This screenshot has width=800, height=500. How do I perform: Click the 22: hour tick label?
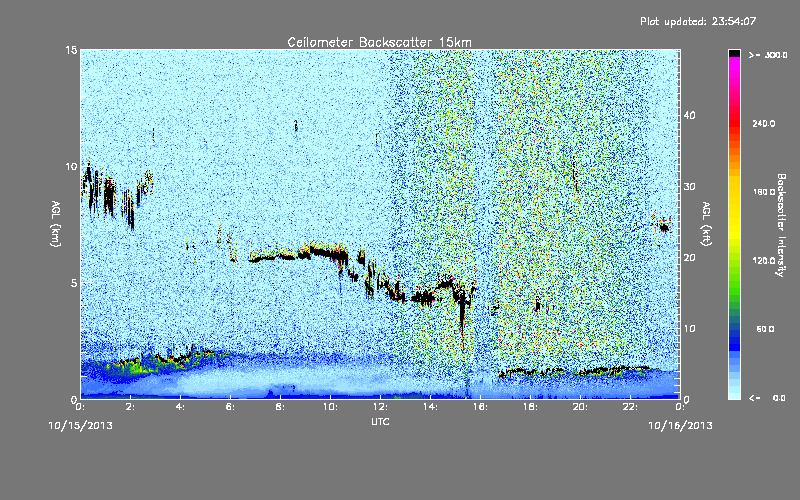tap(630, 407)
